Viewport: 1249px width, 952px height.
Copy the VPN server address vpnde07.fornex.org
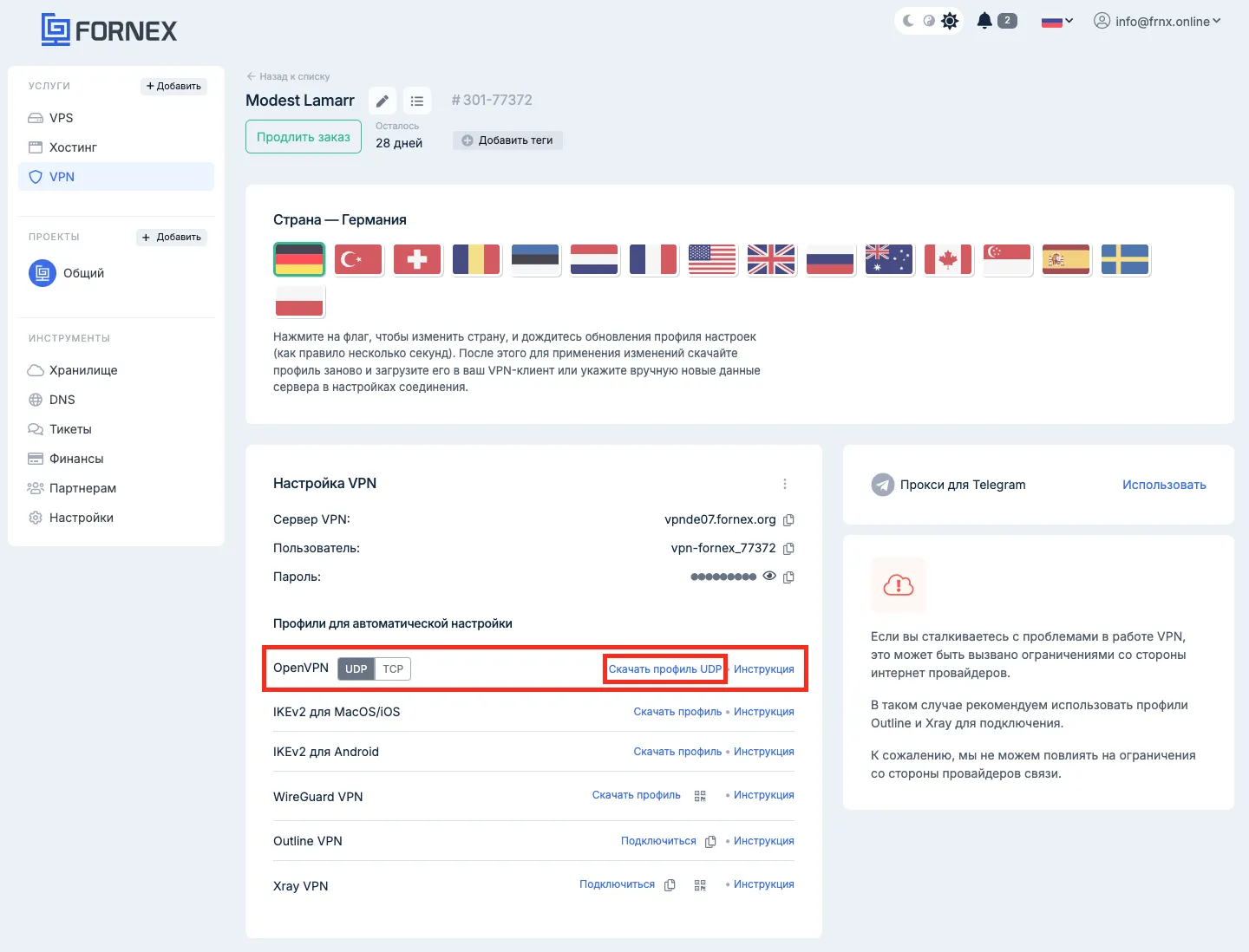pyautogui.click(x=788, y=520)
